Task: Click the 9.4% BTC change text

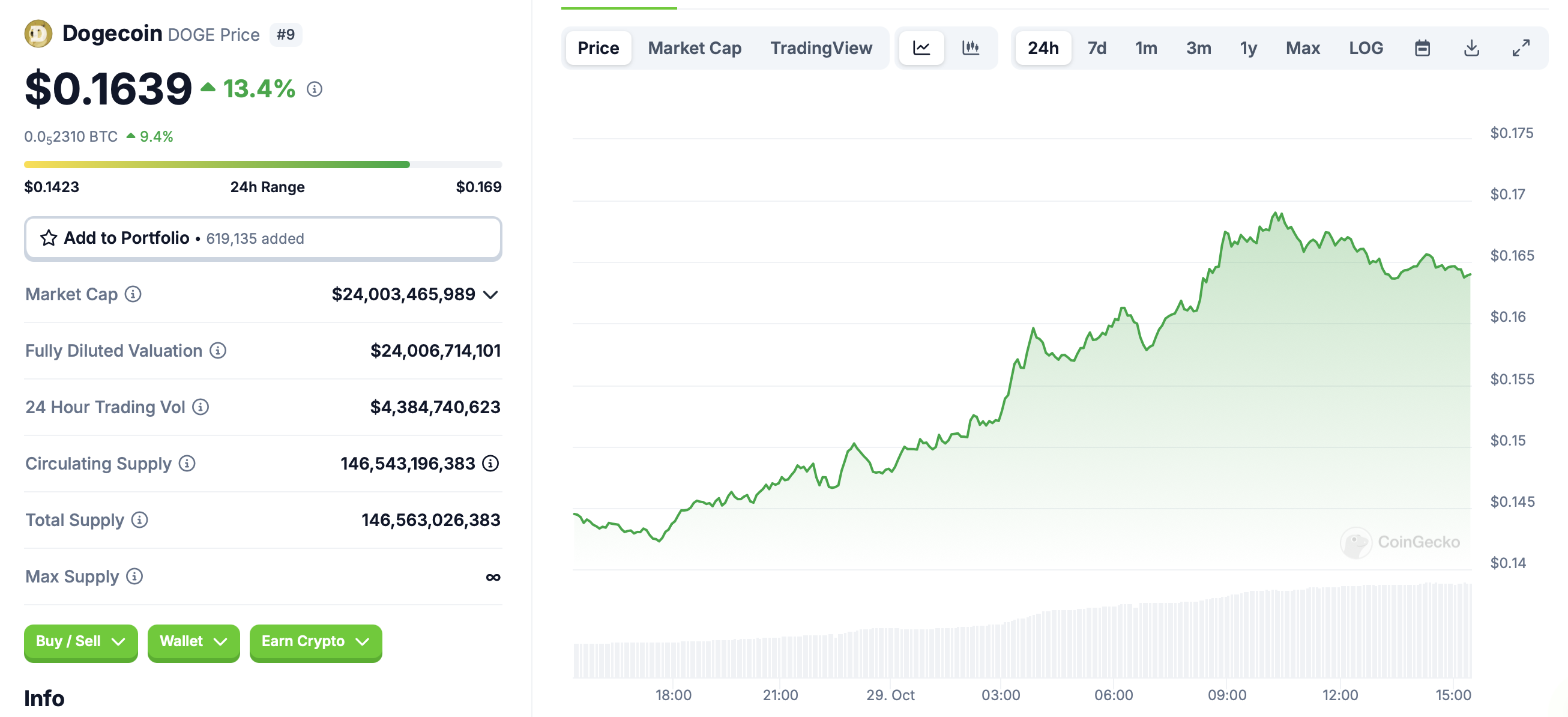Action: coord(157,137)
